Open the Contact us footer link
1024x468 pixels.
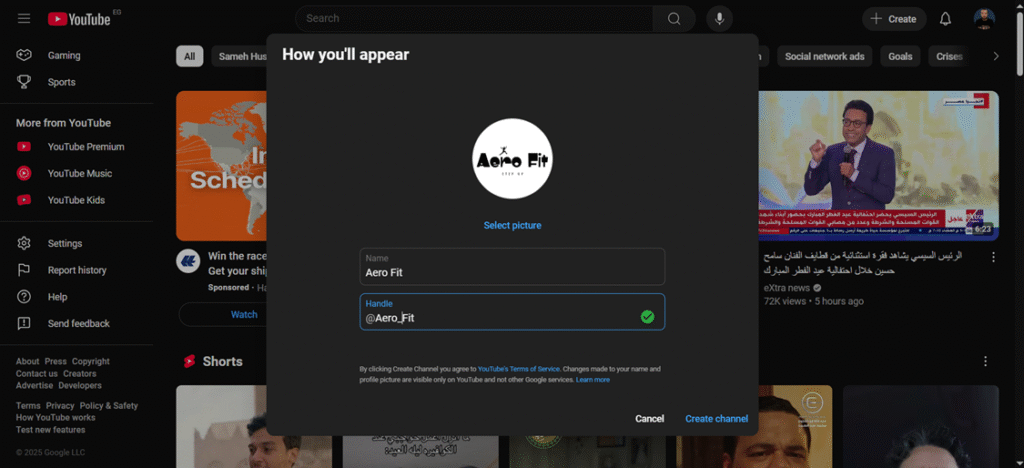pyautogui.click(x=37, y=374)
